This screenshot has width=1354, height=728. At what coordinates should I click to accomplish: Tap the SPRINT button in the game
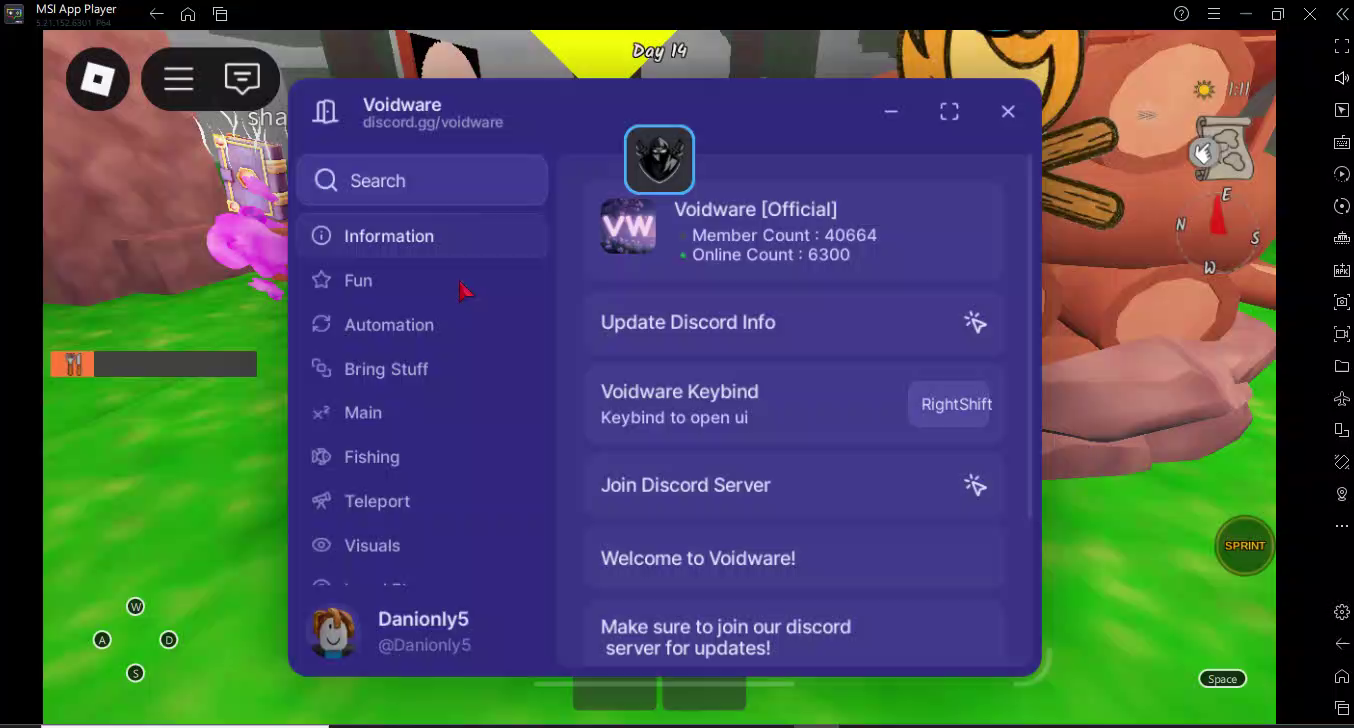pos(1245,546)
